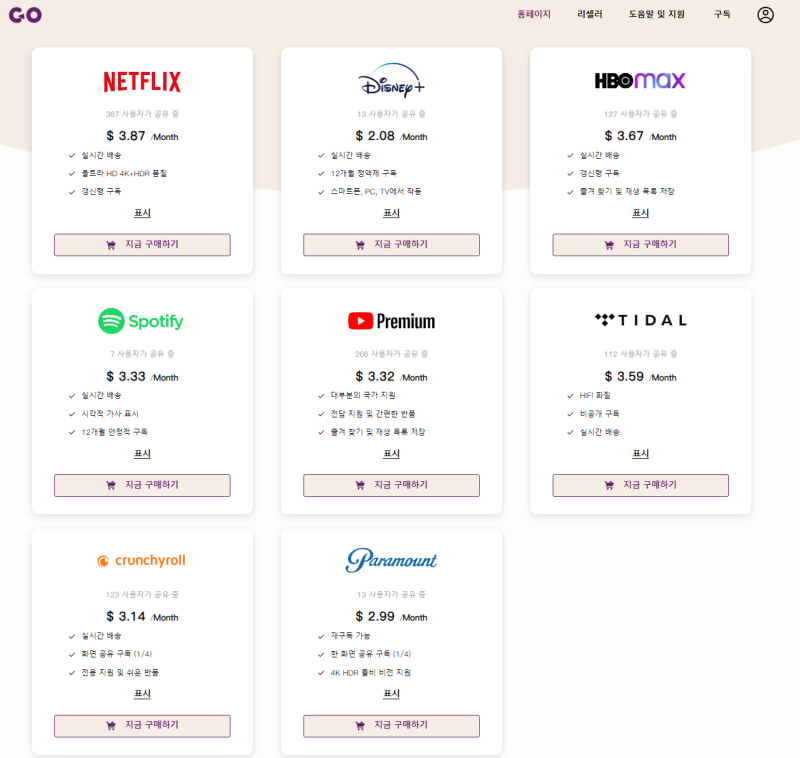
Task: Click the HBO Max logo
Action: click(640, 78)
